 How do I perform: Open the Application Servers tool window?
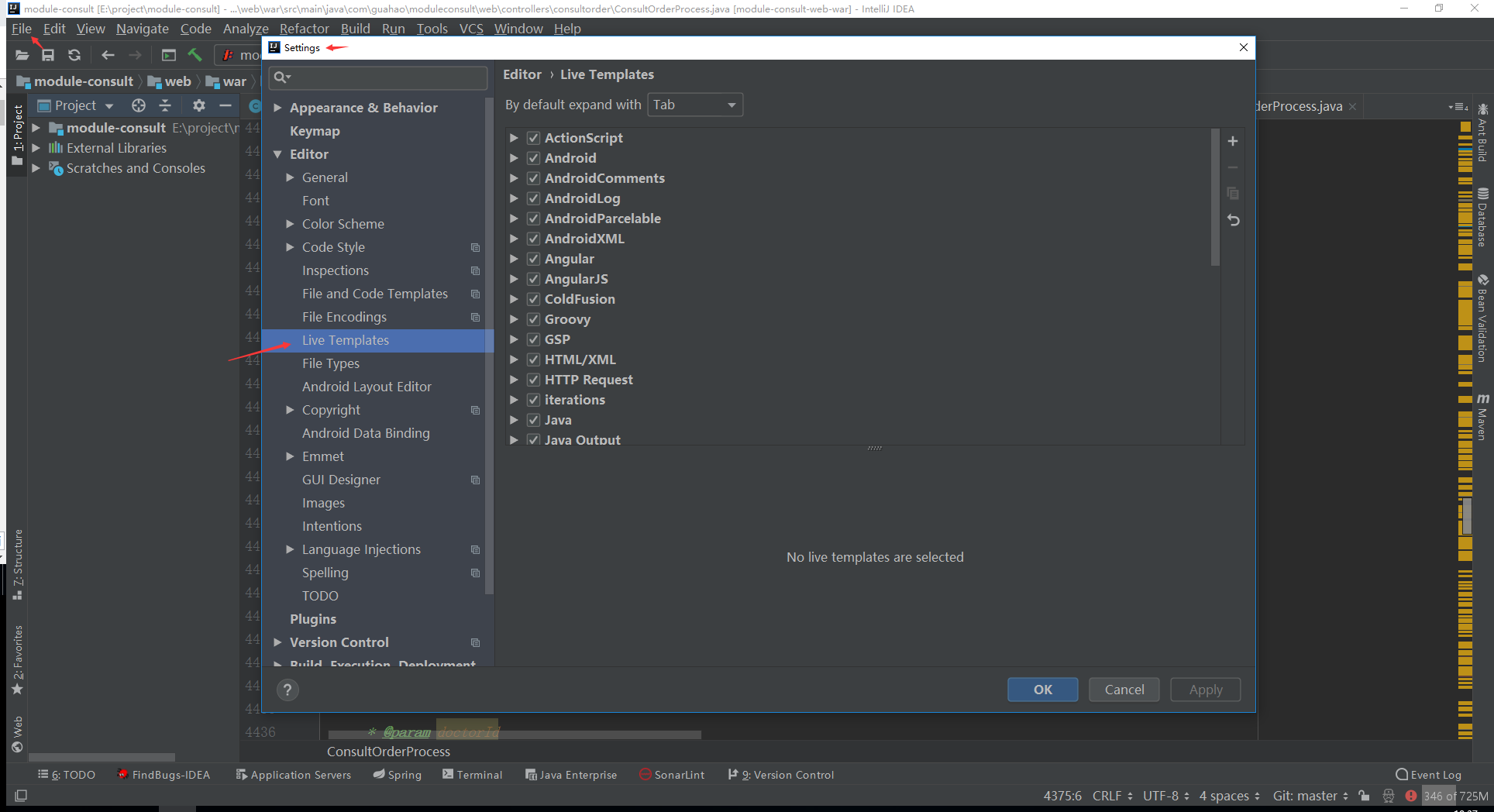(x=294, y=775)
